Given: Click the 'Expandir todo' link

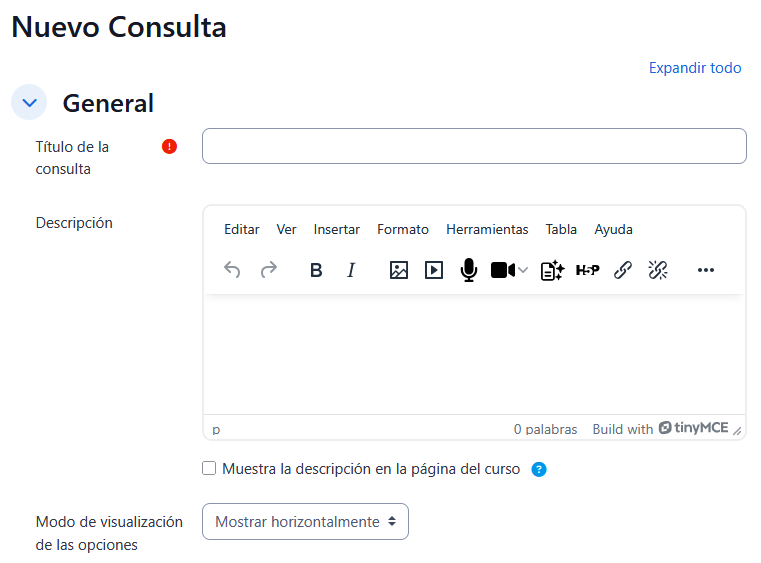Looking at the screenshot, I should (695, 68).
